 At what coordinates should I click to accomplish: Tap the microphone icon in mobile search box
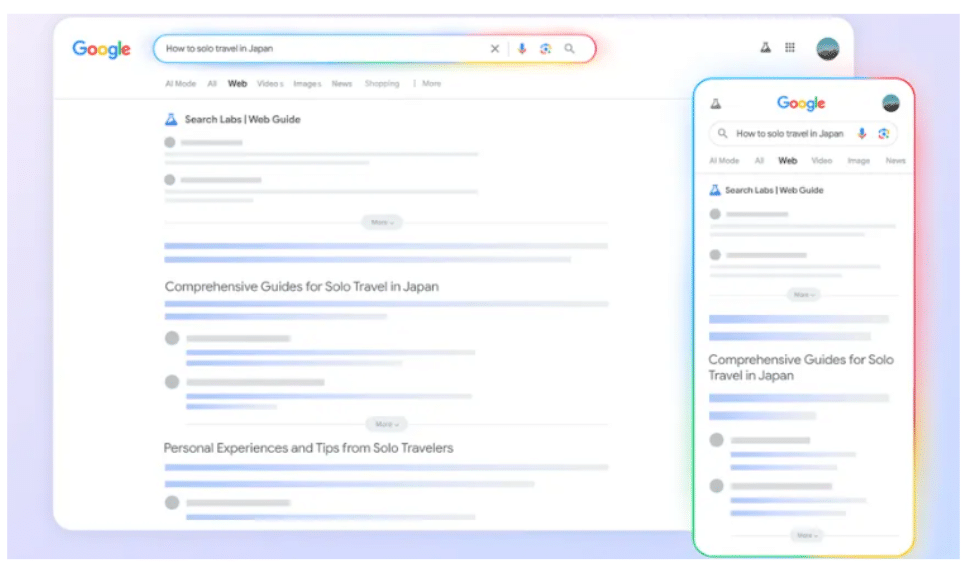pos(862,133)
